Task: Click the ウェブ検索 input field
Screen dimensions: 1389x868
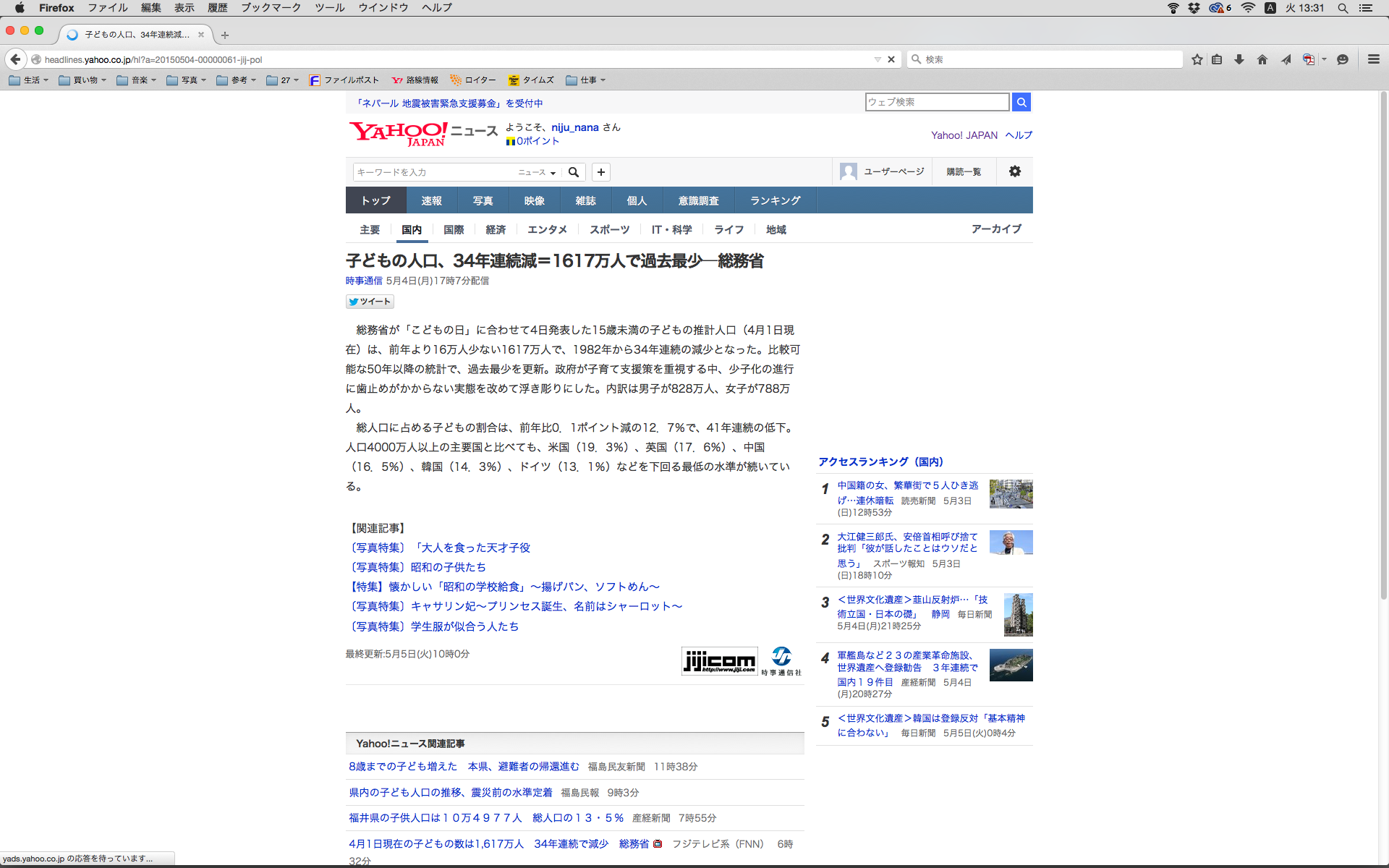Action: pos(936,102)
